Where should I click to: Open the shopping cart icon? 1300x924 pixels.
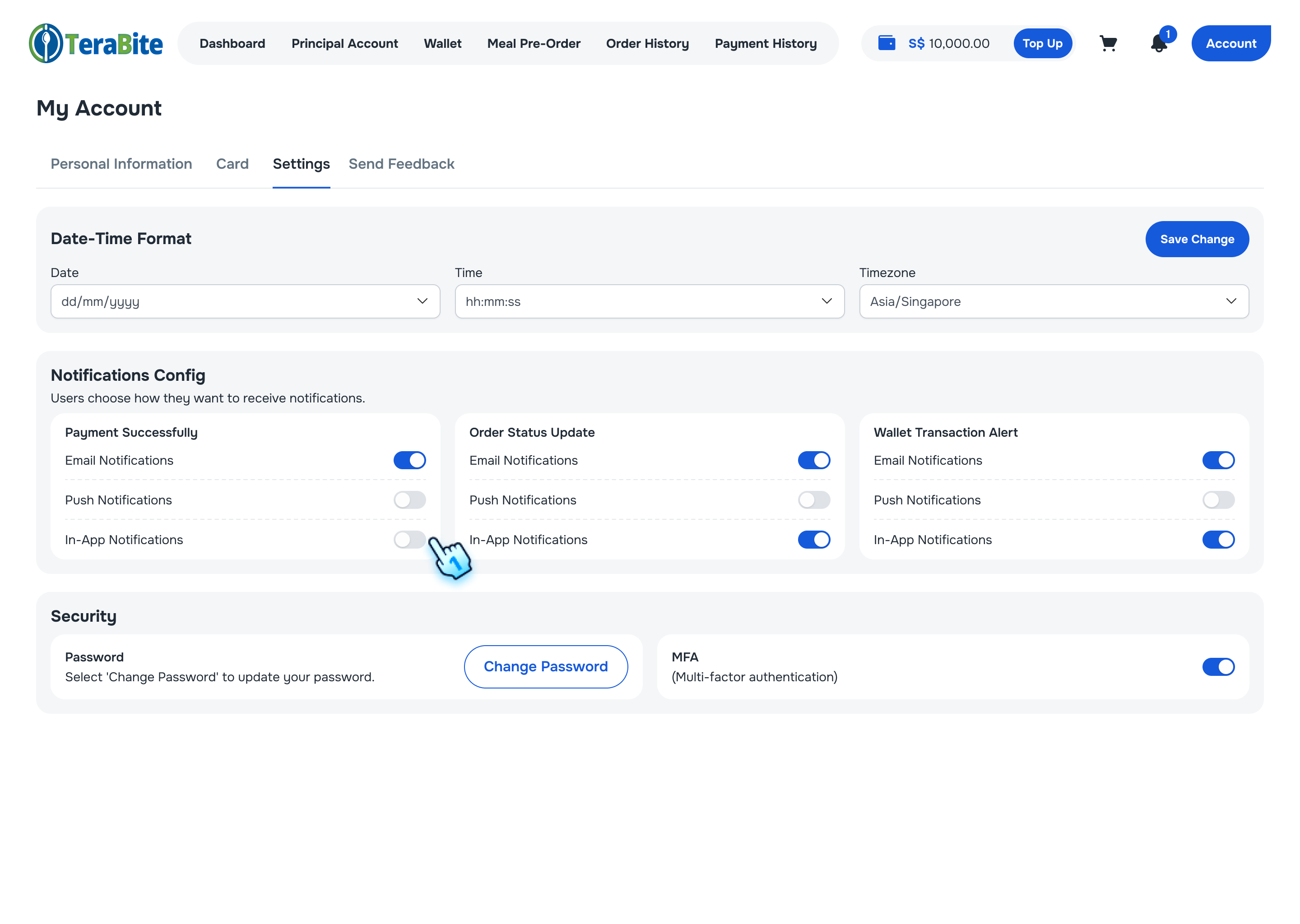(x=1108, y=43)
